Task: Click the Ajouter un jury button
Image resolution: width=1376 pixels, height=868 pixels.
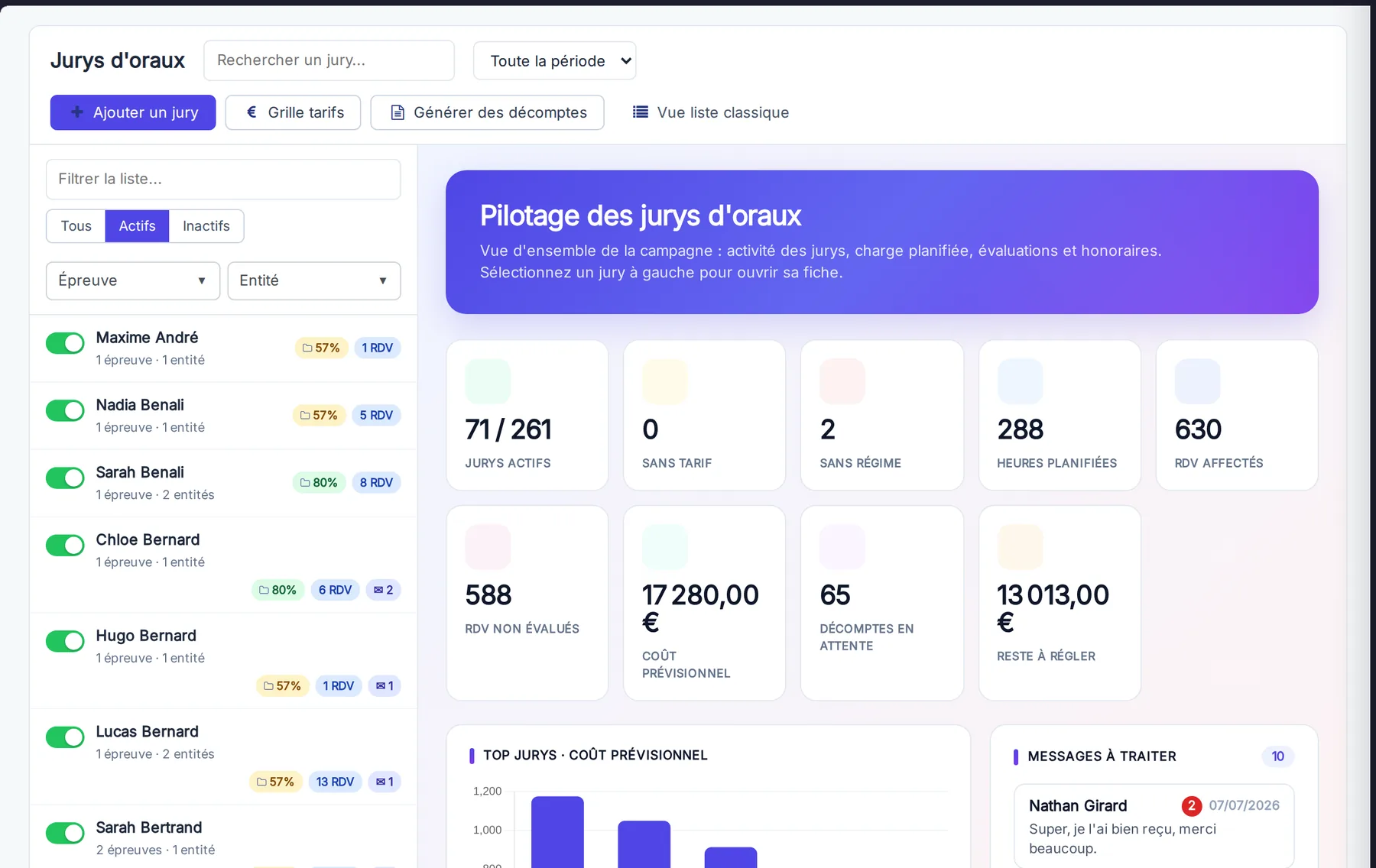Action: tap(133, 112)
